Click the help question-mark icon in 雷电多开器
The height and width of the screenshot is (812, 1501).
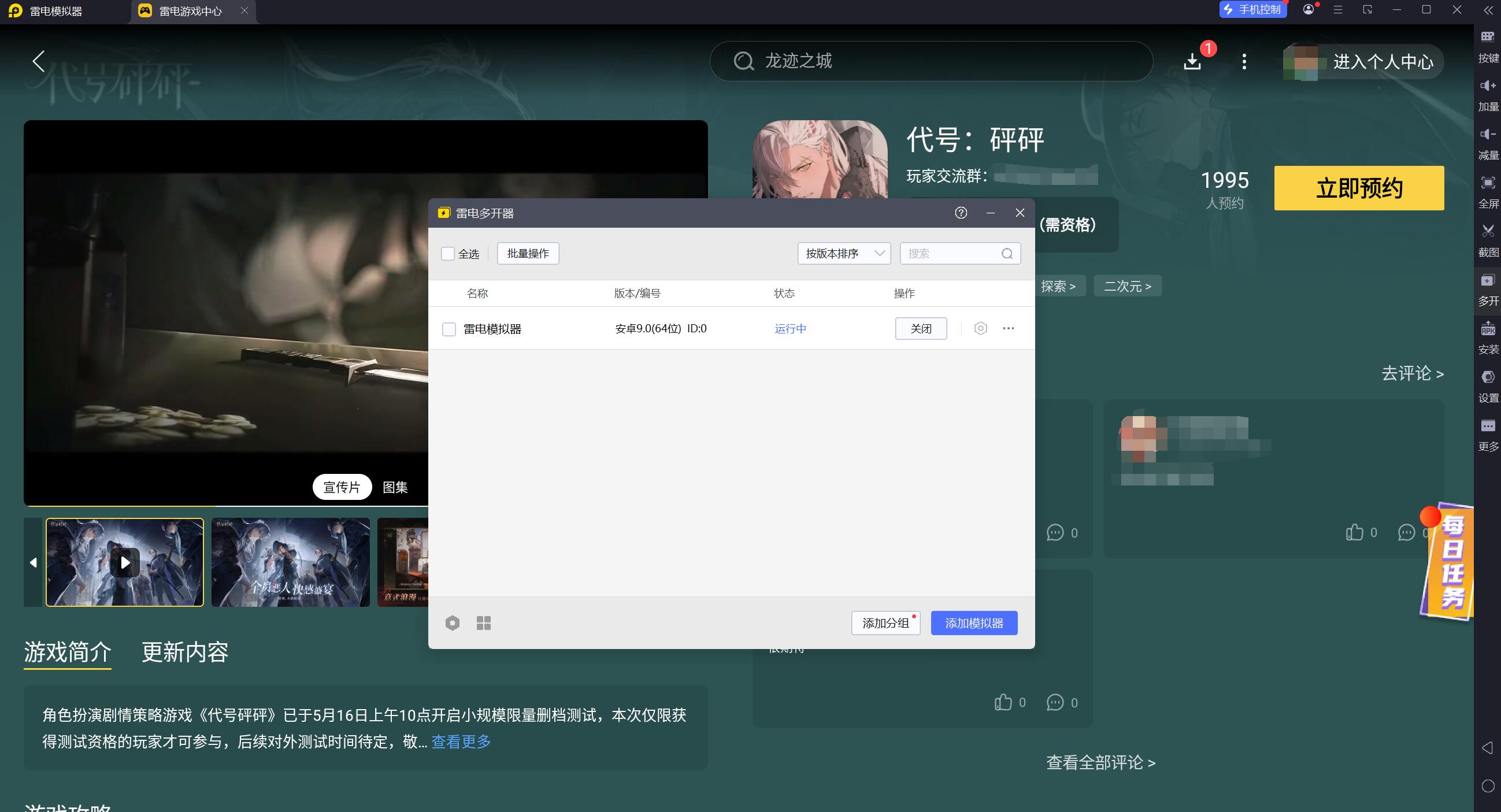[961, 213]
